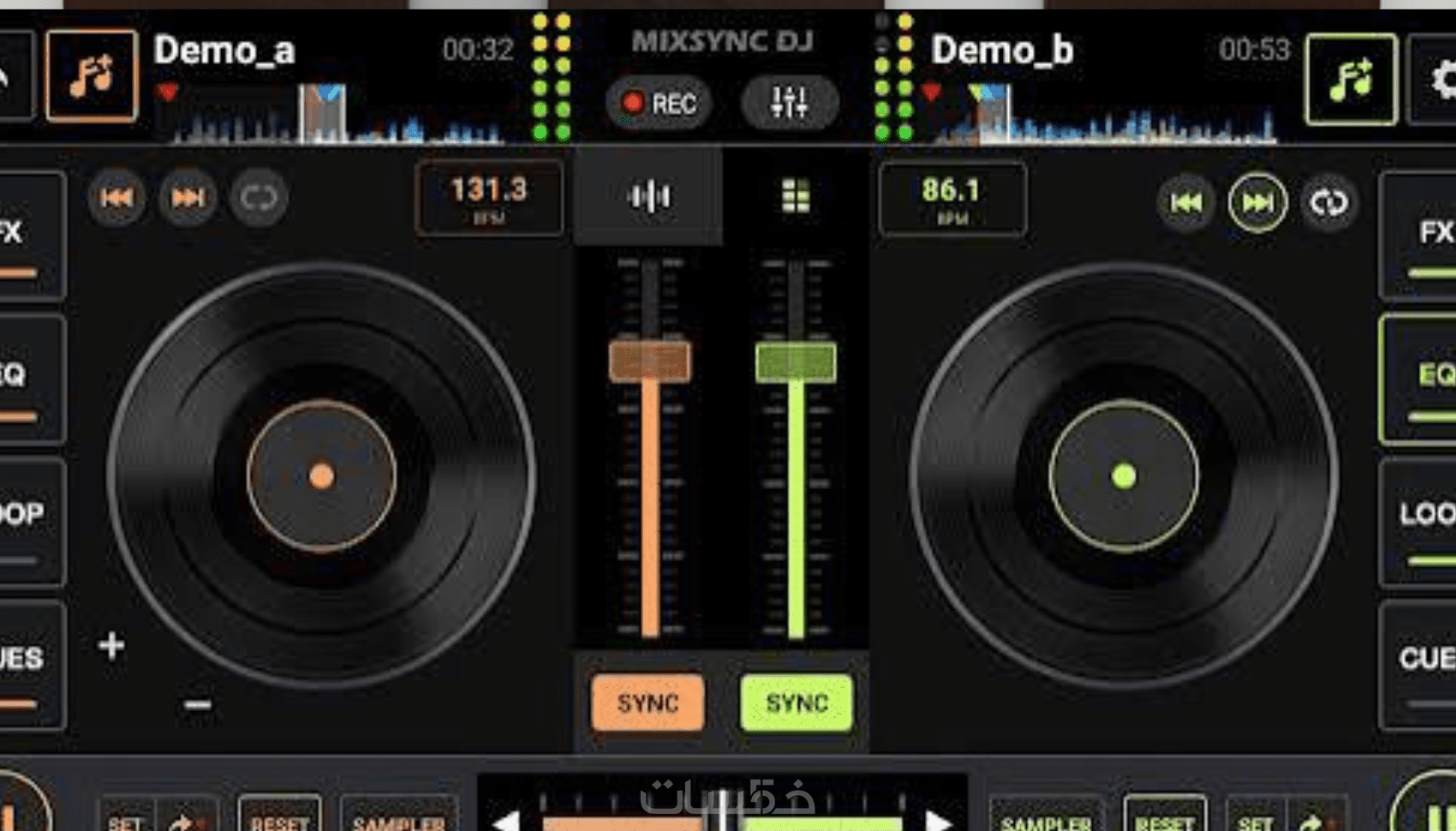Decrease deck A pitch with the minus icon
The image size is (1456, 831).
point(198,704)
